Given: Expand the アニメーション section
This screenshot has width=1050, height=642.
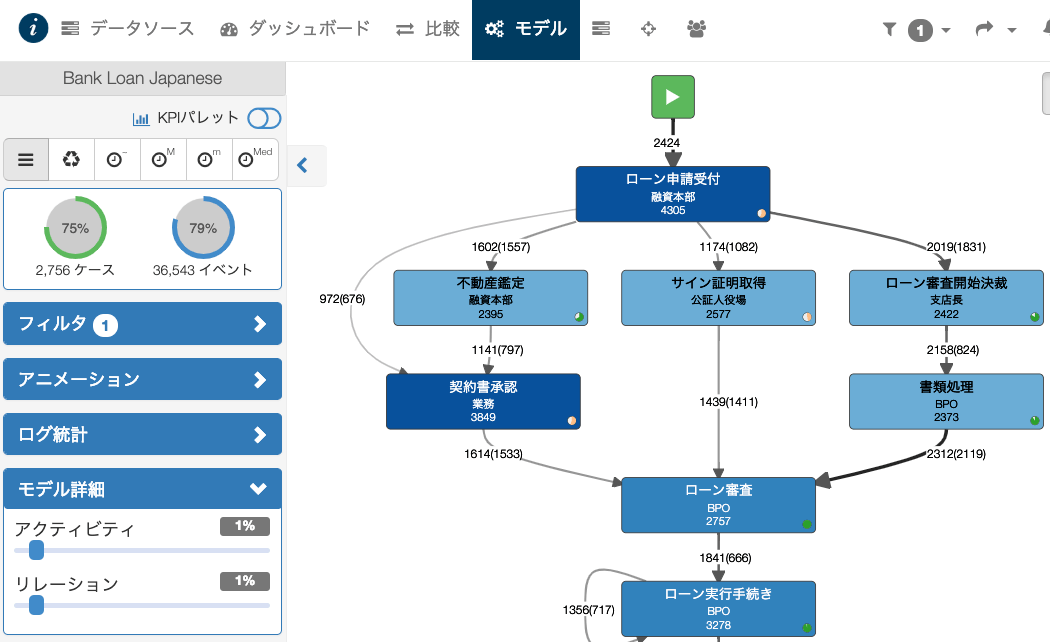Looking at the screenshot, I should pos(142,380).
